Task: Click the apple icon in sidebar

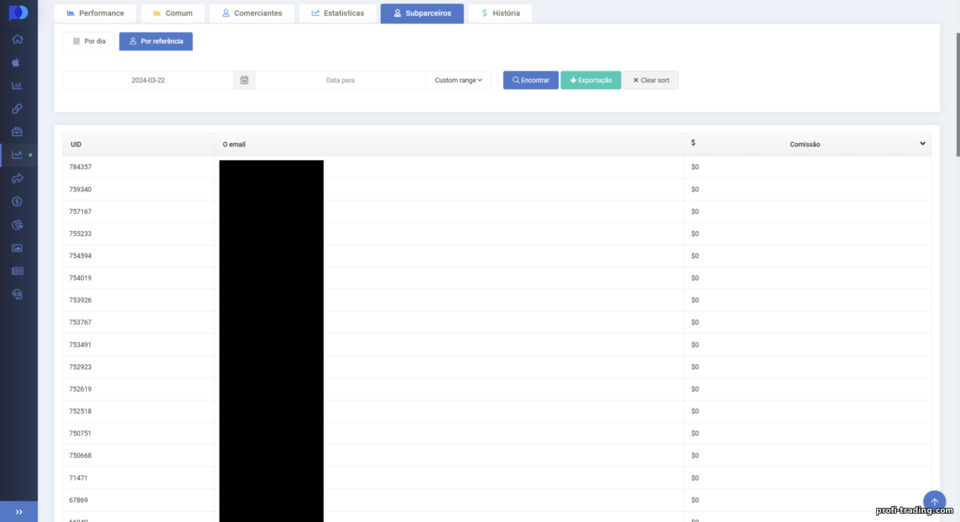Action: [x=16, y=62]
